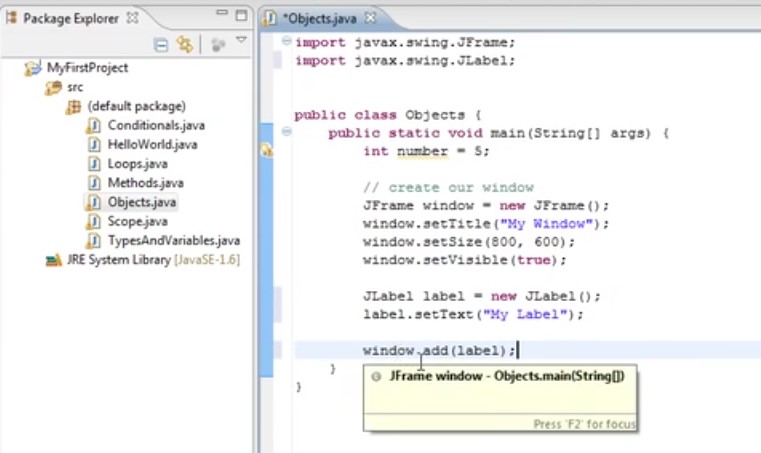Image resolution: width=761 pixels, height=453 pixels.
Task: Select the MyFirstProject project node
Action: tap(87, 68)
